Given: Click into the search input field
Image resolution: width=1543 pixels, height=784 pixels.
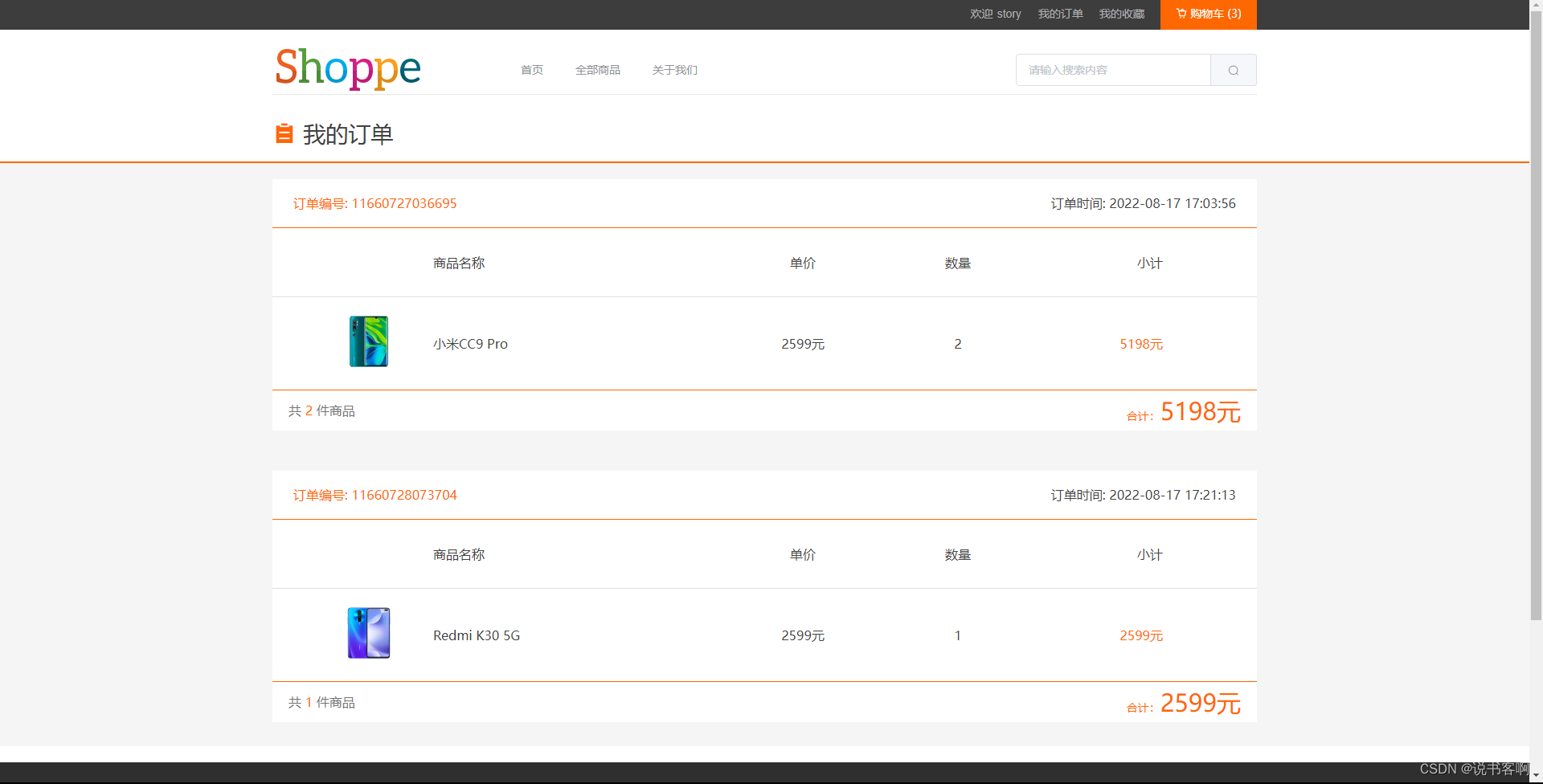Looking at the screenshot, I should (1113, 70).
